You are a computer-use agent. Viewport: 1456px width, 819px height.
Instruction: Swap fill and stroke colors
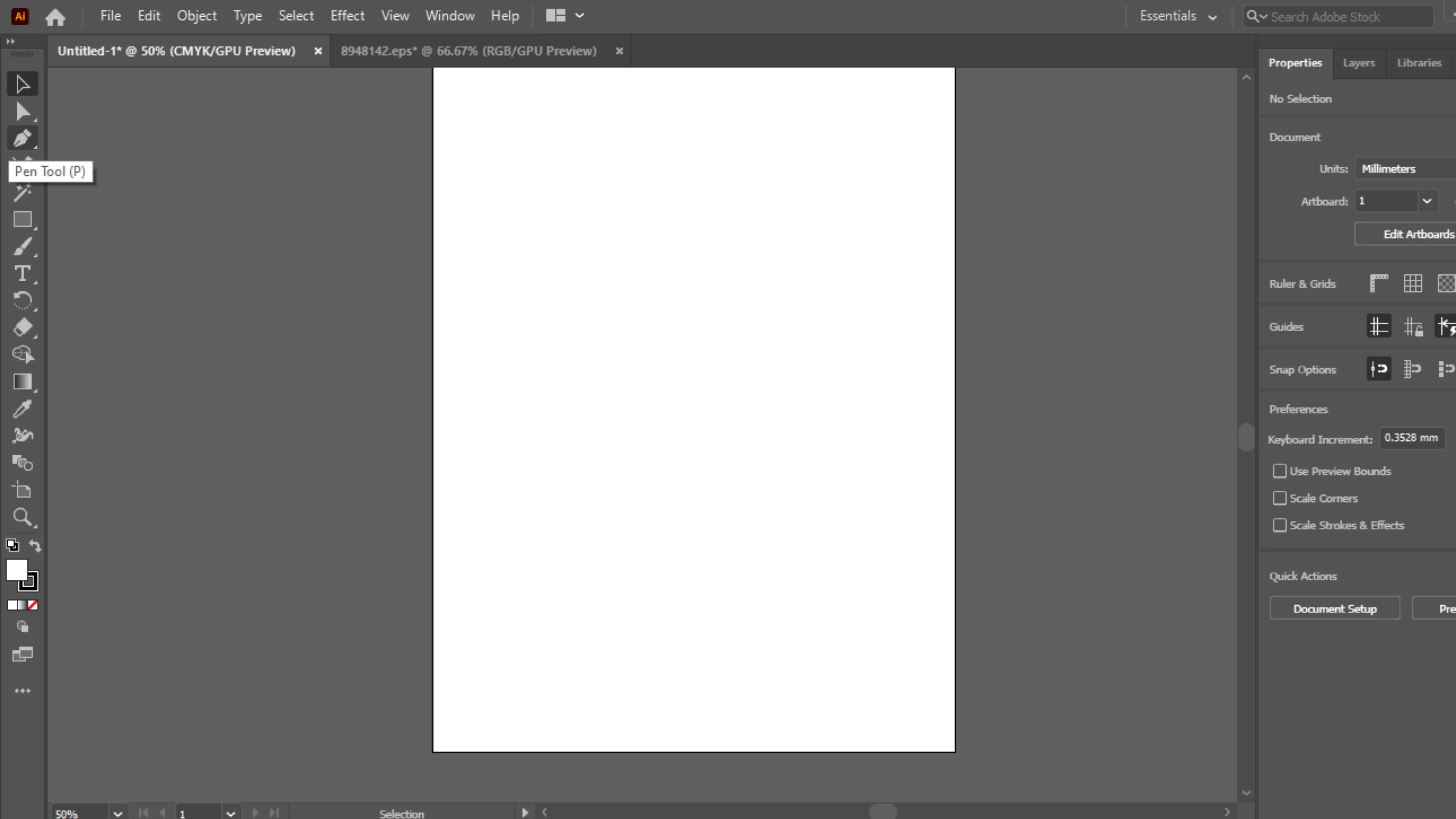tap(35, 546)
